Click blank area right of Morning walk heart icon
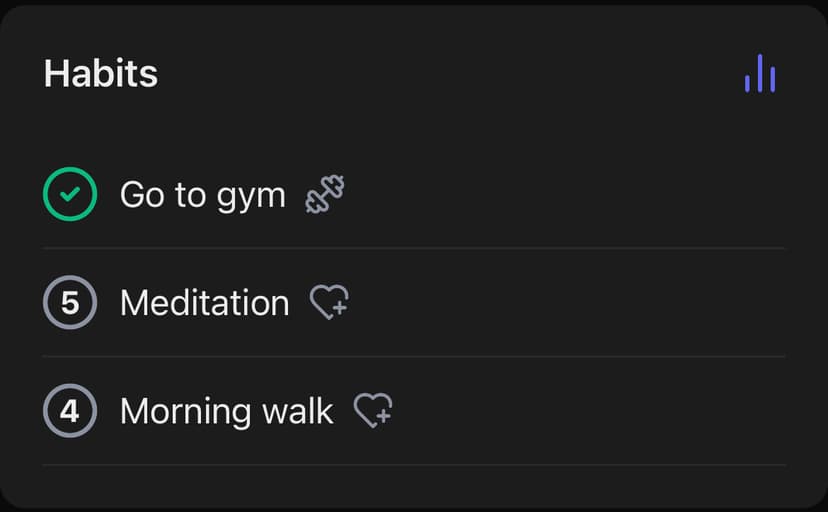The image size is (828, 512). click(x=590, y=410)
